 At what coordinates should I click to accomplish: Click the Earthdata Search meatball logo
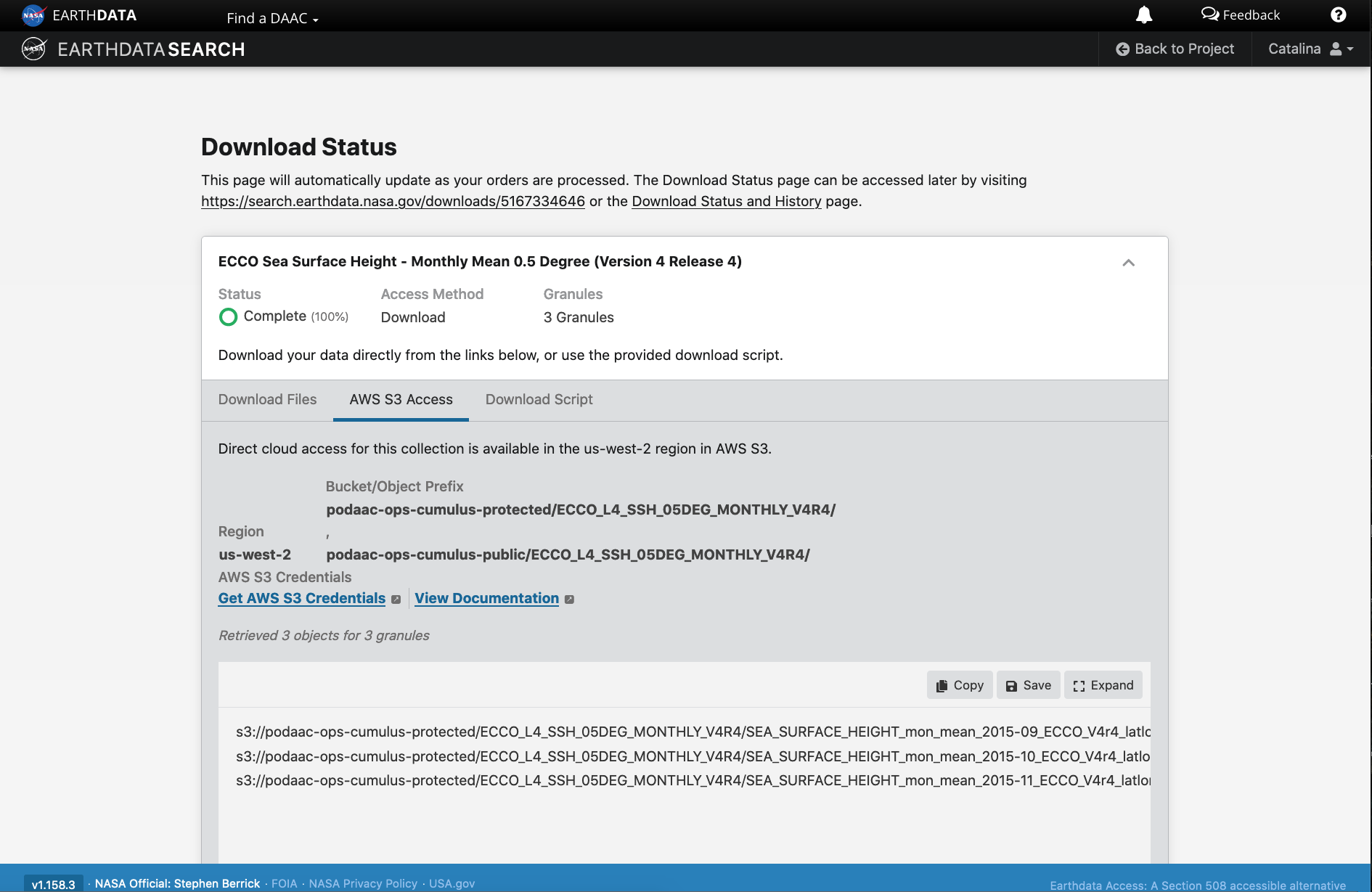tap(33, 49)
